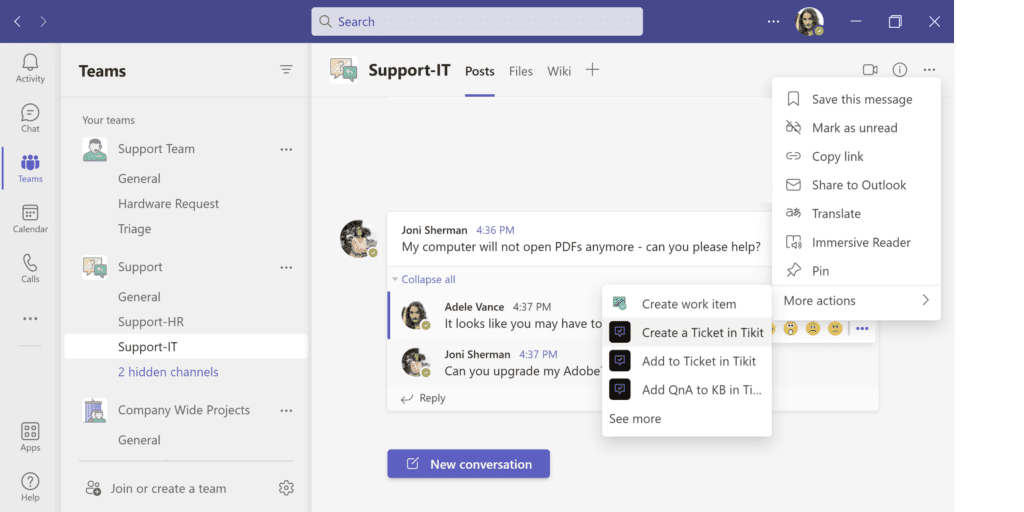React with the angry emoji
The image size is (1024, 512).
pyautogui.click(x=835, y=328)
